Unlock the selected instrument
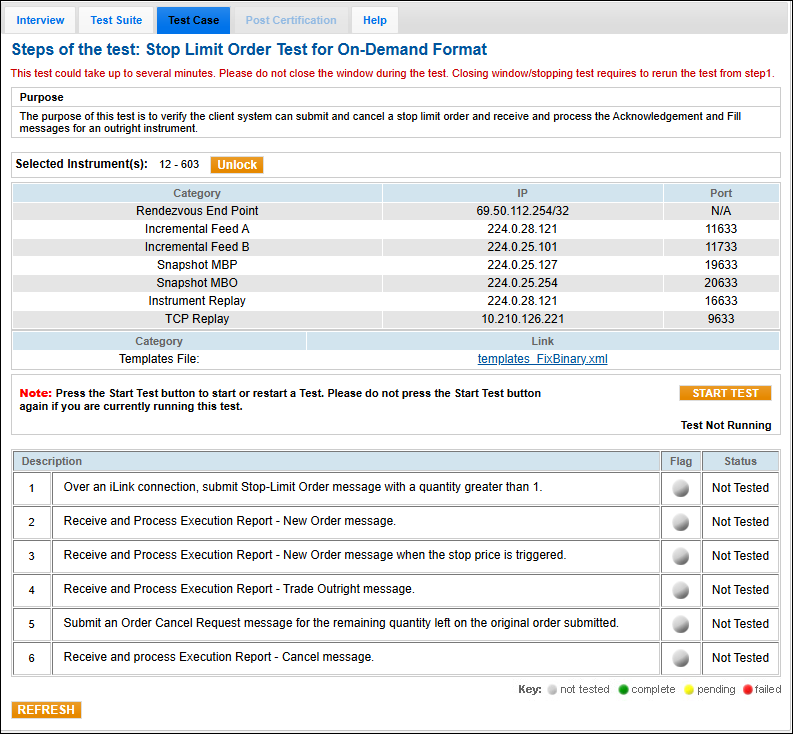Image resolution: width=793 pixels, height=734 pixels. click(x=237, y=165)
